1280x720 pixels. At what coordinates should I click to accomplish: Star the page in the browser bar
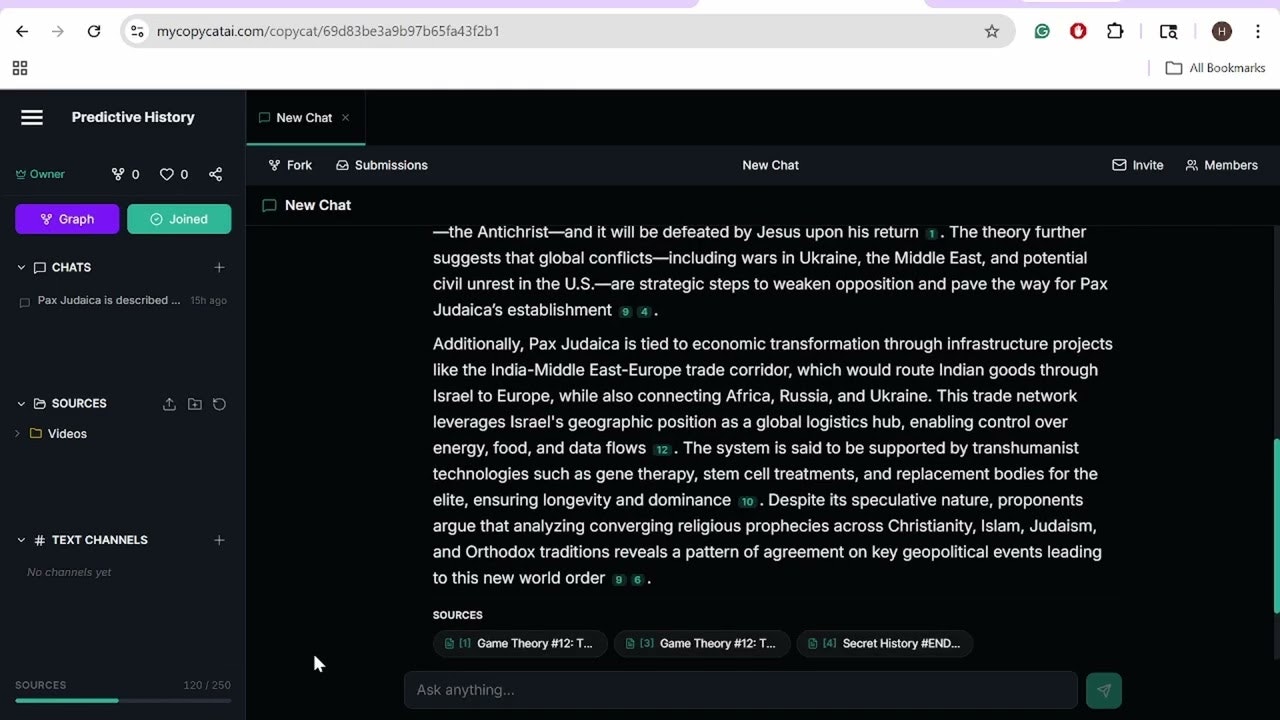[992, 31]
